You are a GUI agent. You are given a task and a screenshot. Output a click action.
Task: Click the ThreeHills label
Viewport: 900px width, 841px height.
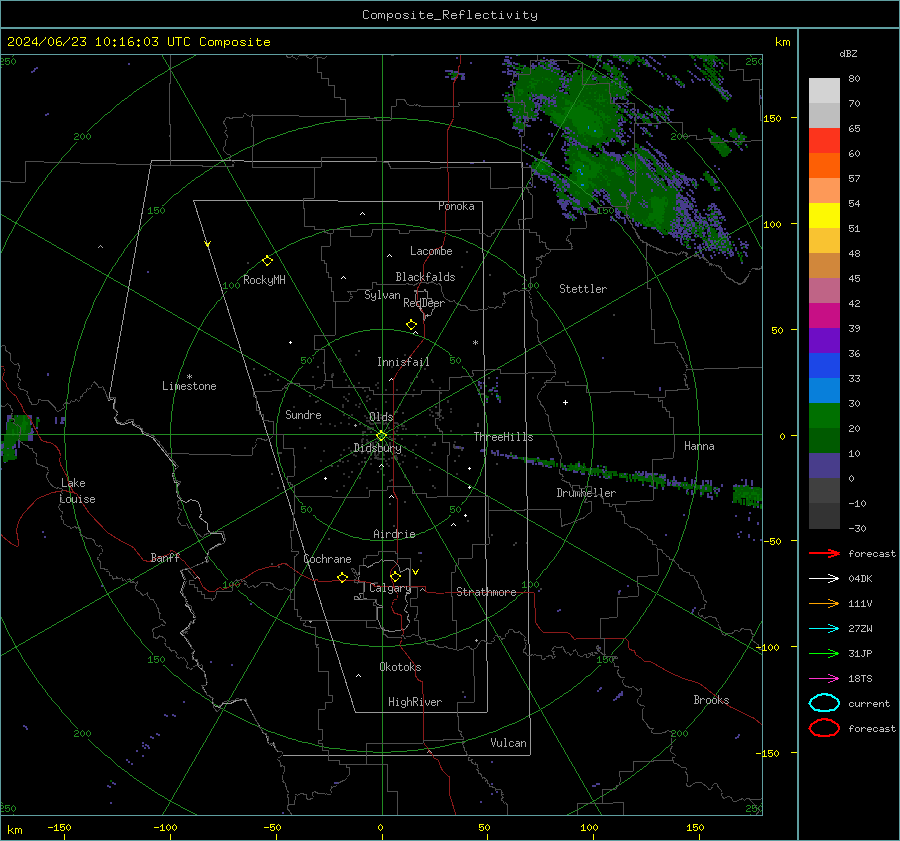pyautogui.click(x=503, y=437)
